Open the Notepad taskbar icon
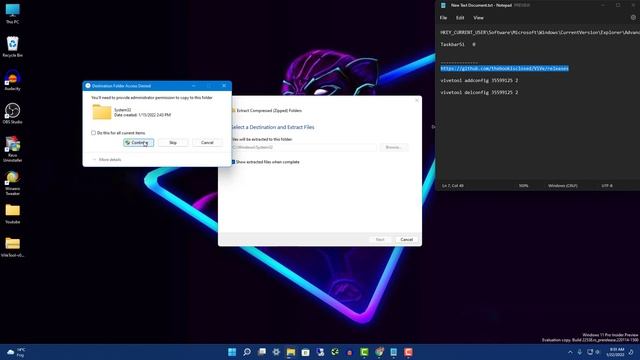 click(x=393, y=352)
